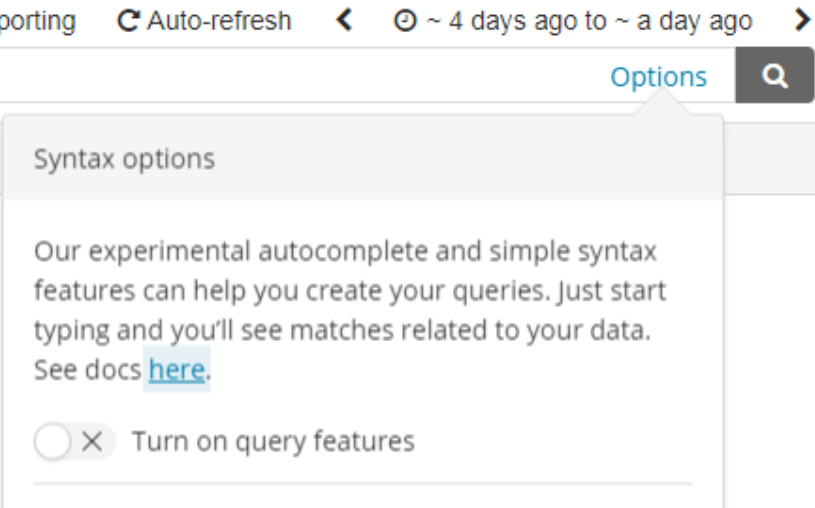Click the clock icon in time picker

(404, 21)
